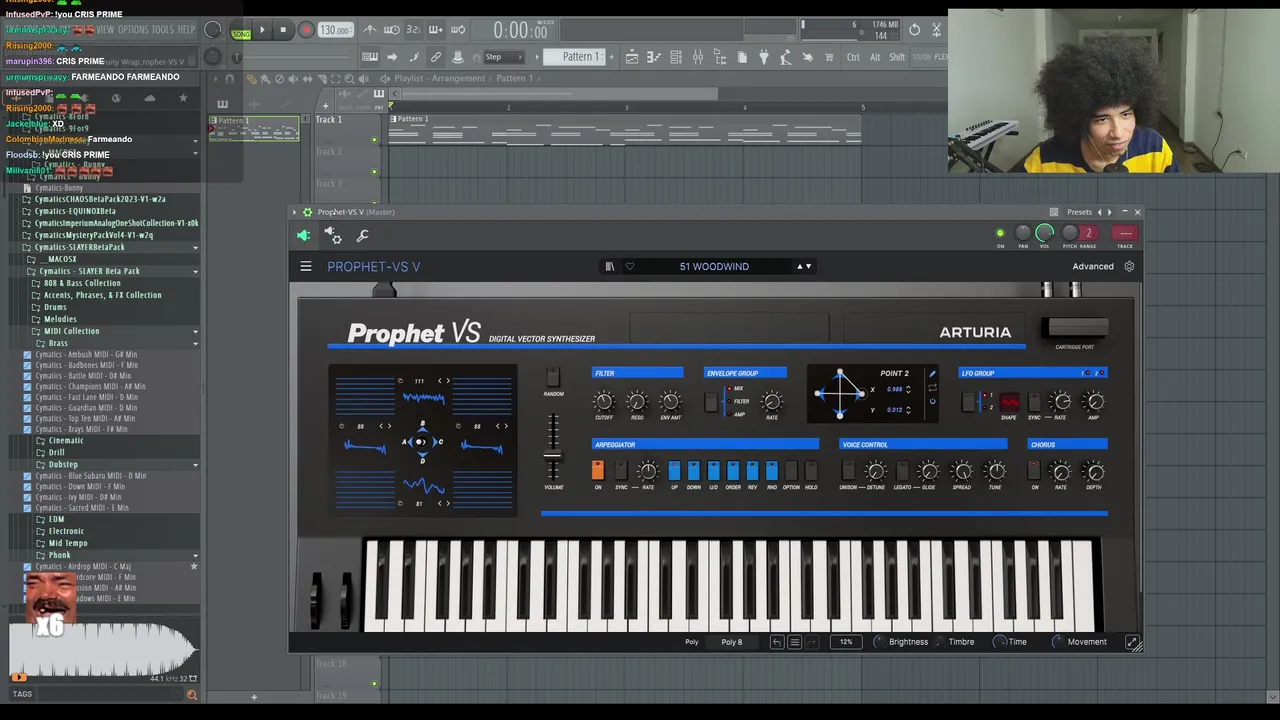Click the undo arrow in plugin footer

tap(777, 642)
